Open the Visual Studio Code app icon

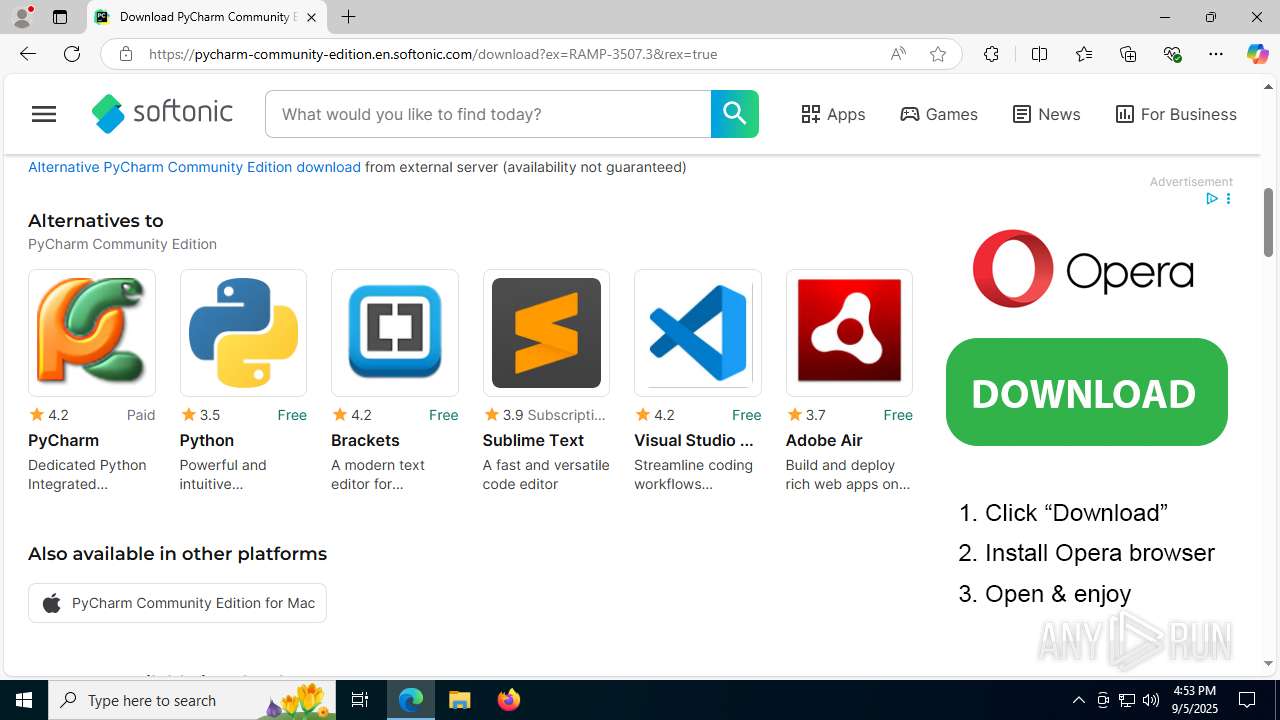(698, 333)
